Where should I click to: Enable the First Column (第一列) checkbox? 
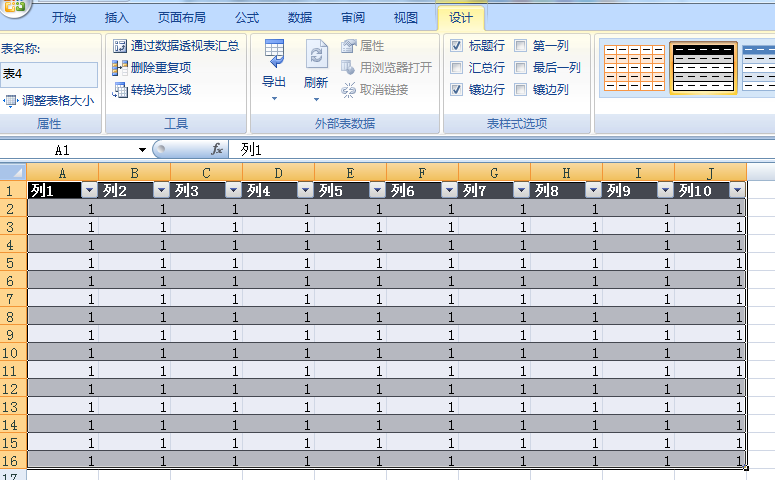pyautogui.click(x=521, y=46)
